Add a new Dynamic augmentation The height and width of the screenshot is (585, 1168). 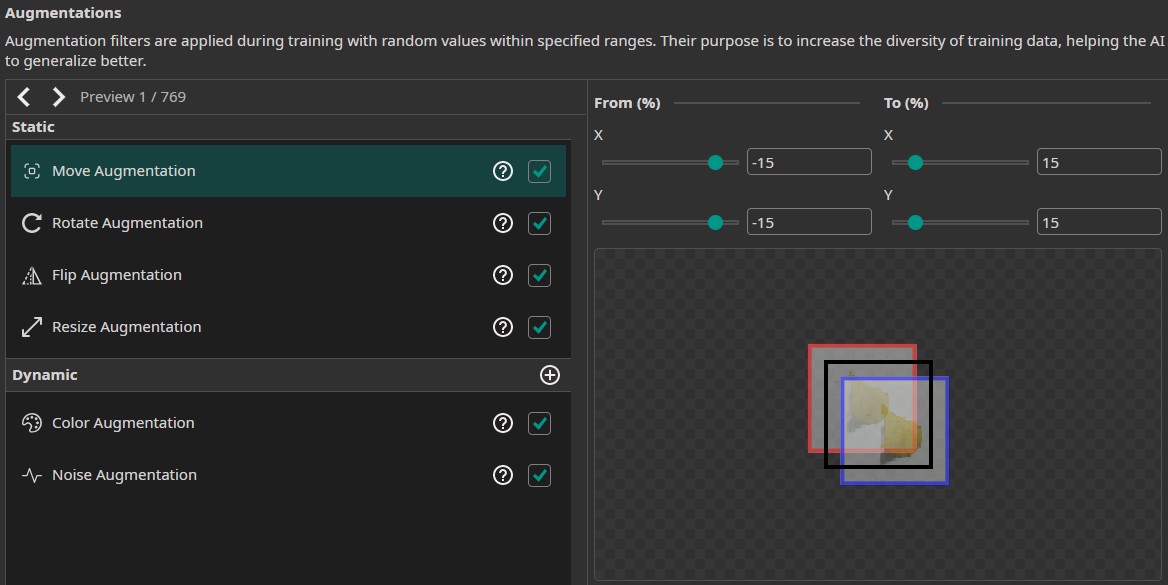(x=549, y=375)
